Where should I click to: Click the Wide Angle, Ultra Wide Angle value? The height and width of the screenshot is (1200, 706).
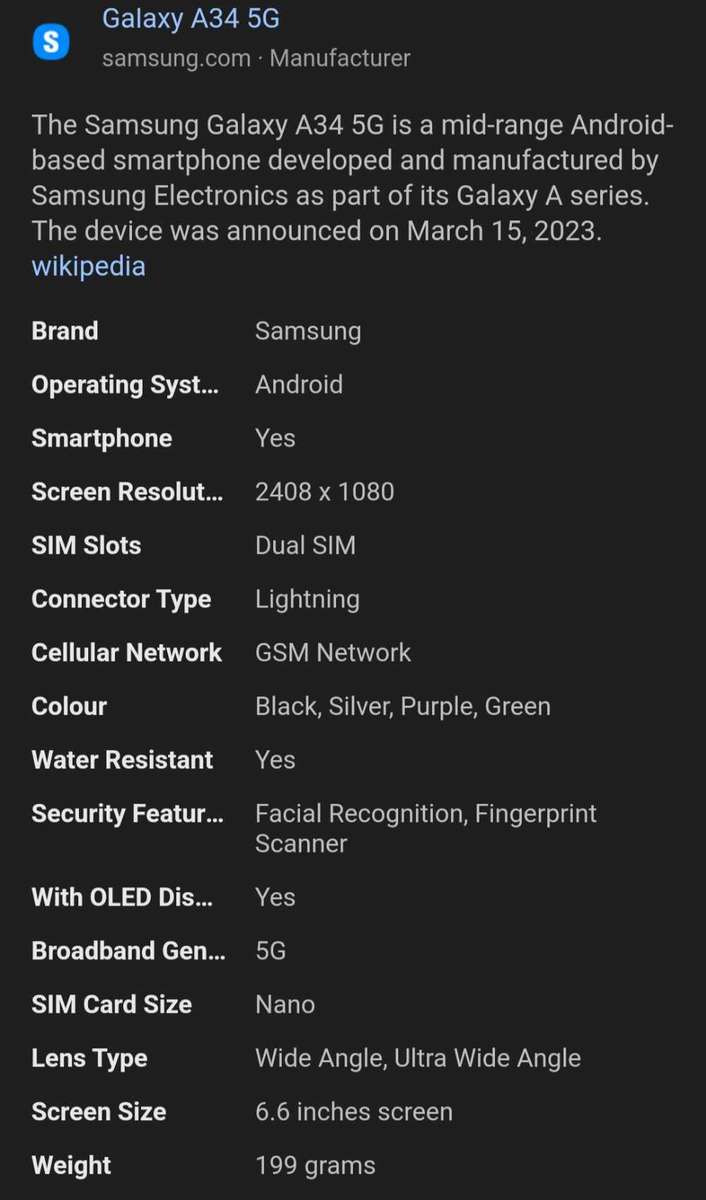(x=417, y=1058)
